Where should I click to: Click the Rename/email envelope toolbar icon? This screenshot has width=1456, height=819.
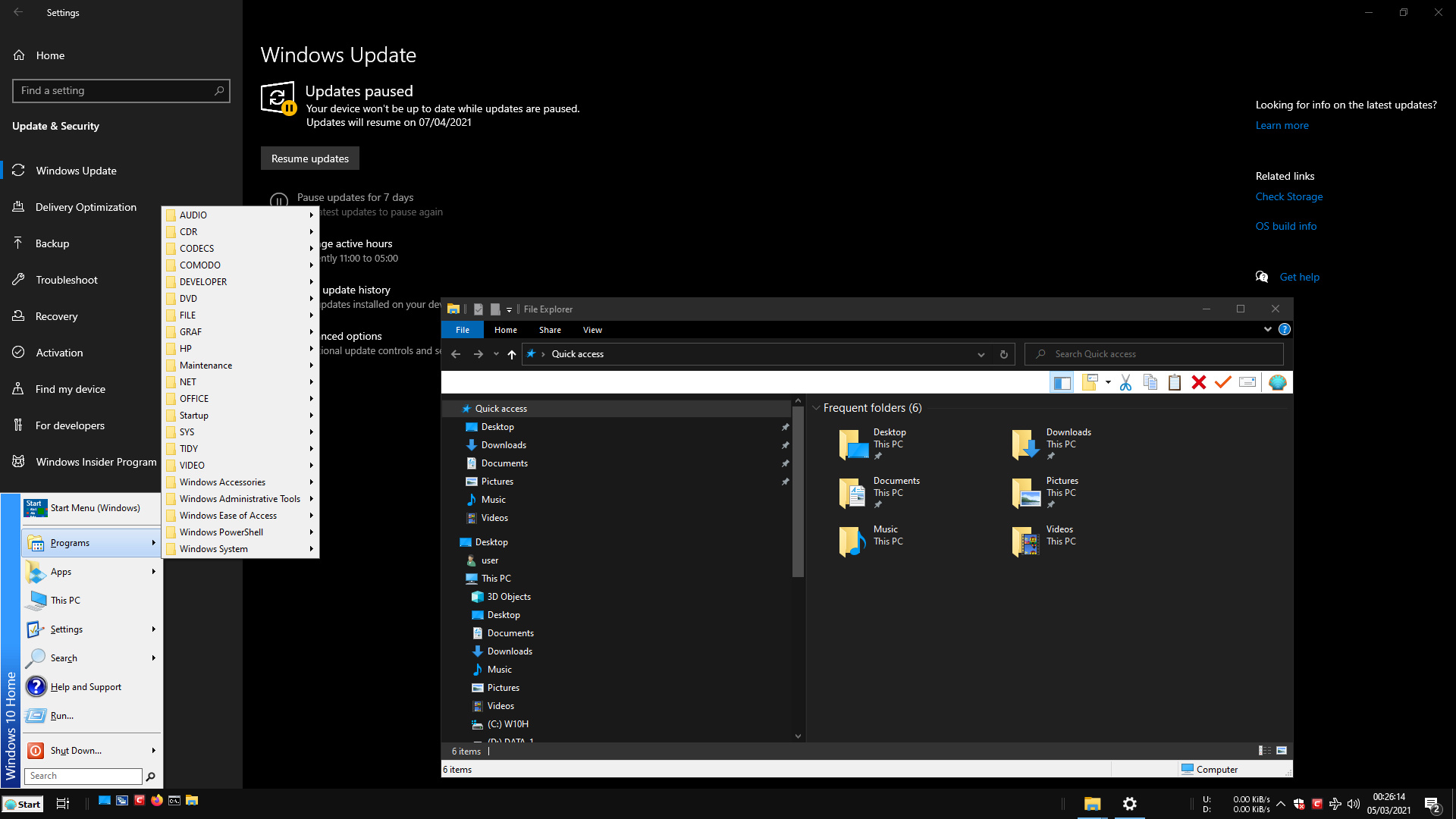[x=1247, y=383]
